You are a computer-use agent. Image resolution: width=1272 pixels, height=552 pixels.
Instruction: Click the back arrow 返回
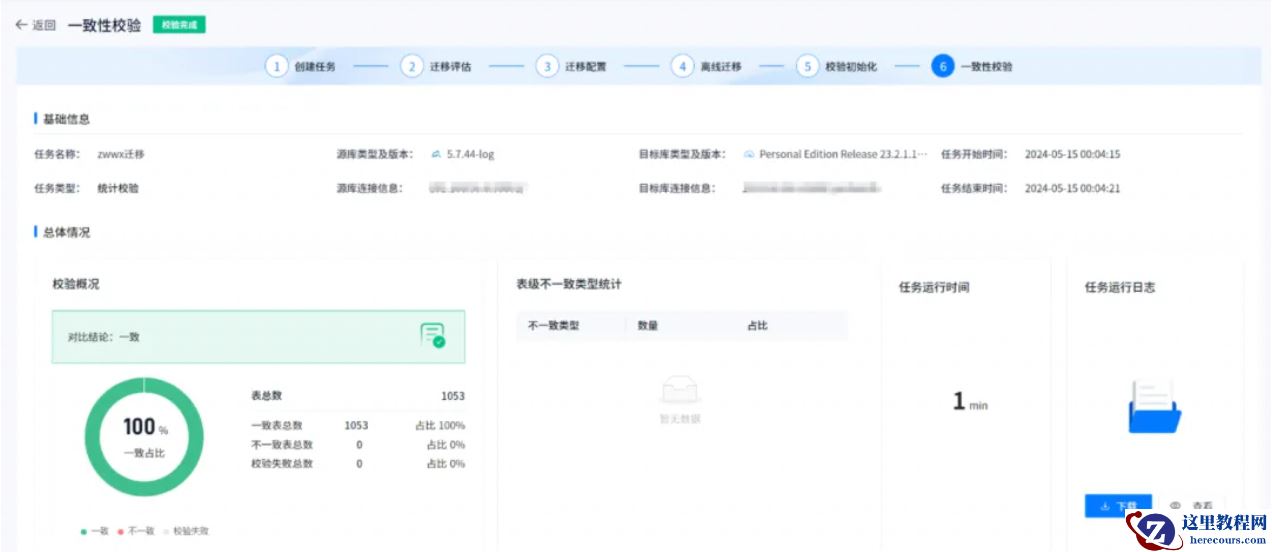click(x=35, y=25)
